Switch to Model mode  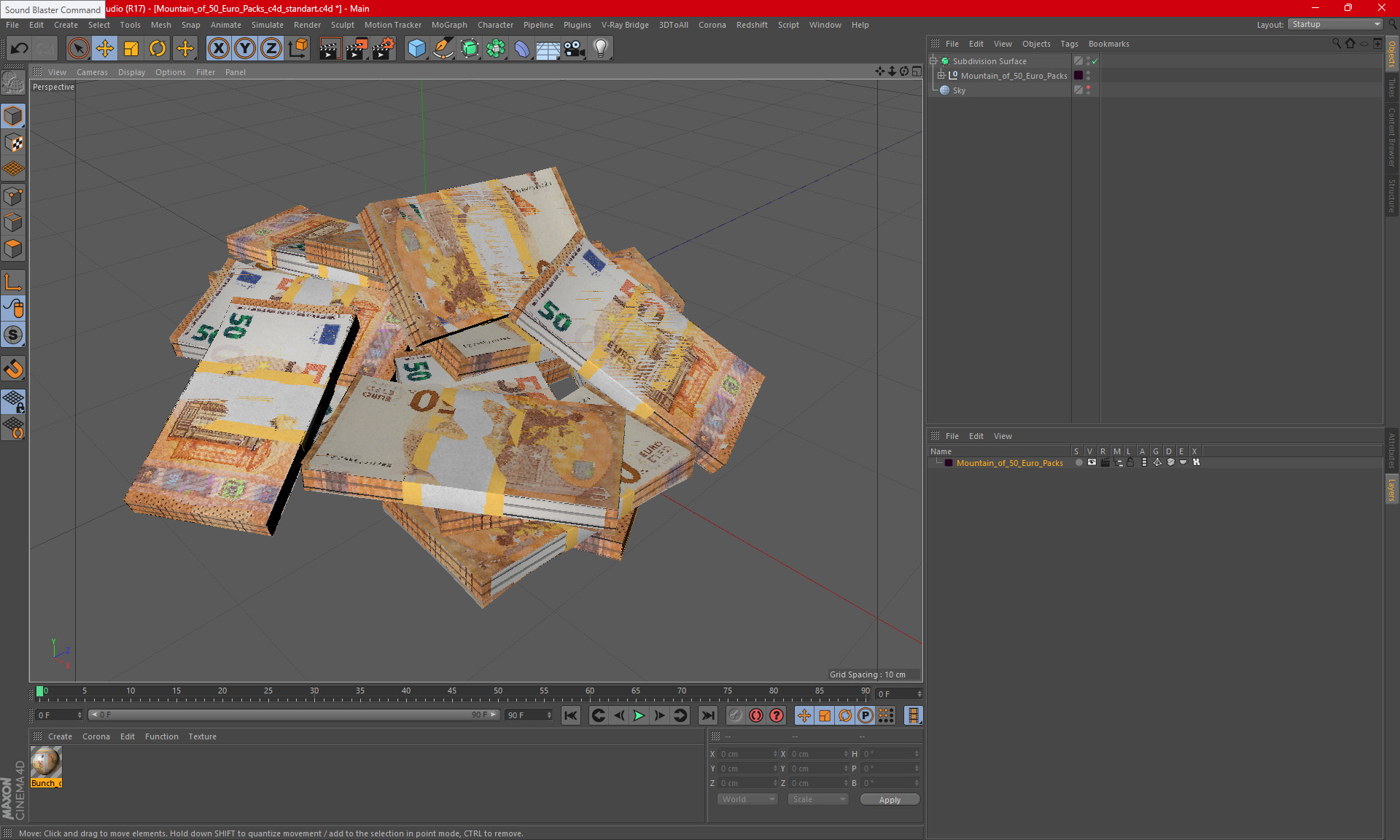14,116
